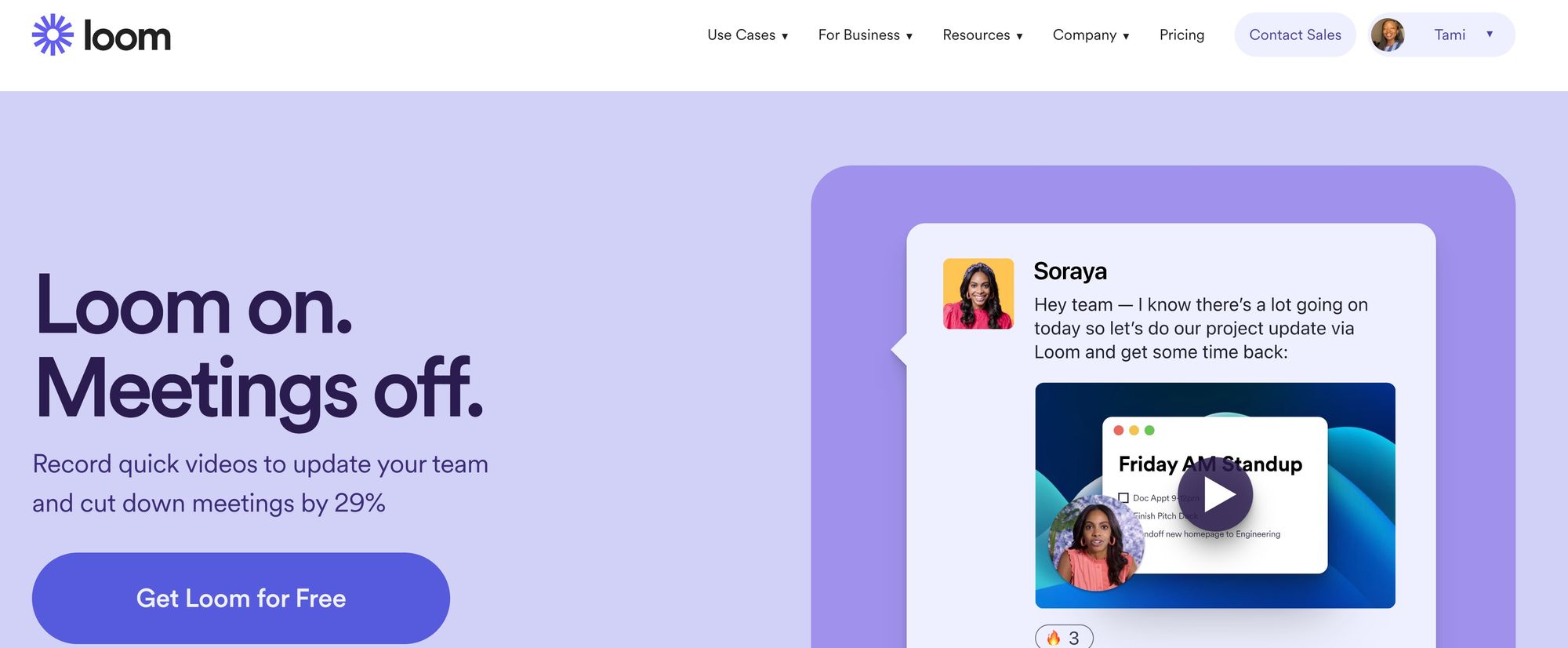Go to the Pricing page

pyautogui.click(x=1181, y=35)
